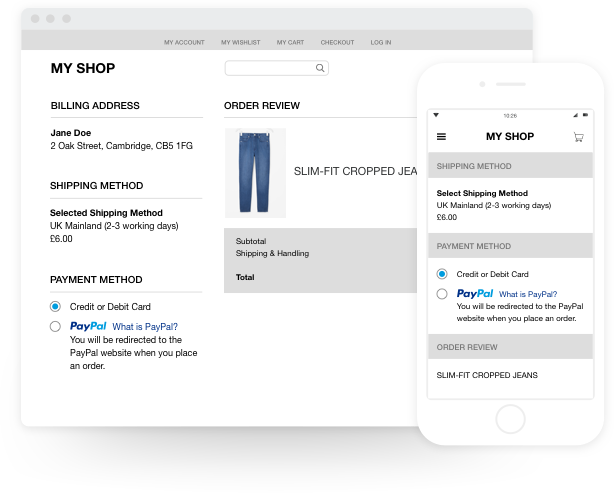
Task: Click Log In in top navigation
Action: click(381, 43)
